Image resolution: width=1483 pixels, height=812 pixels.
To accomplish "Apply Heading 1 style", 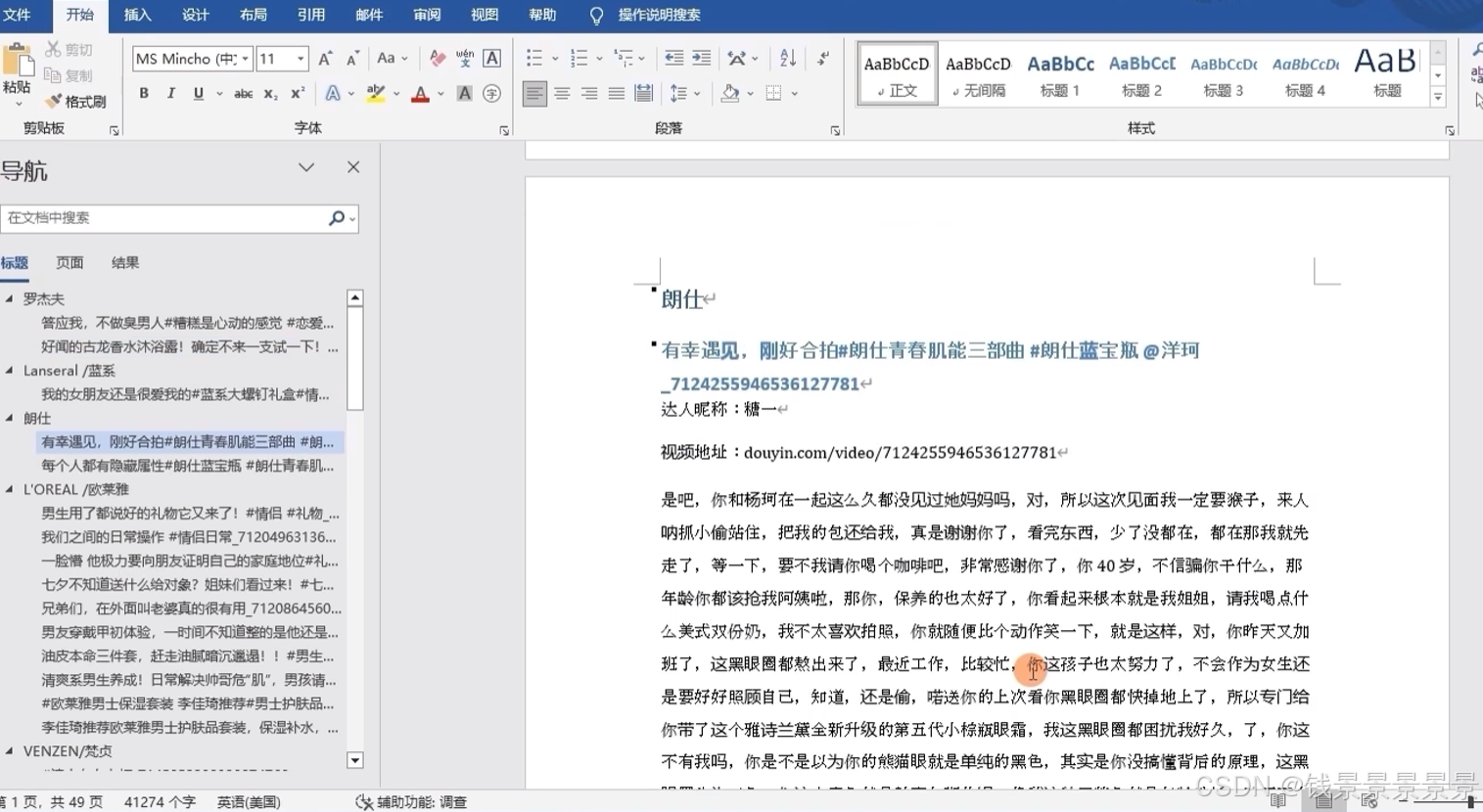I will click(x=1060, y=73).
